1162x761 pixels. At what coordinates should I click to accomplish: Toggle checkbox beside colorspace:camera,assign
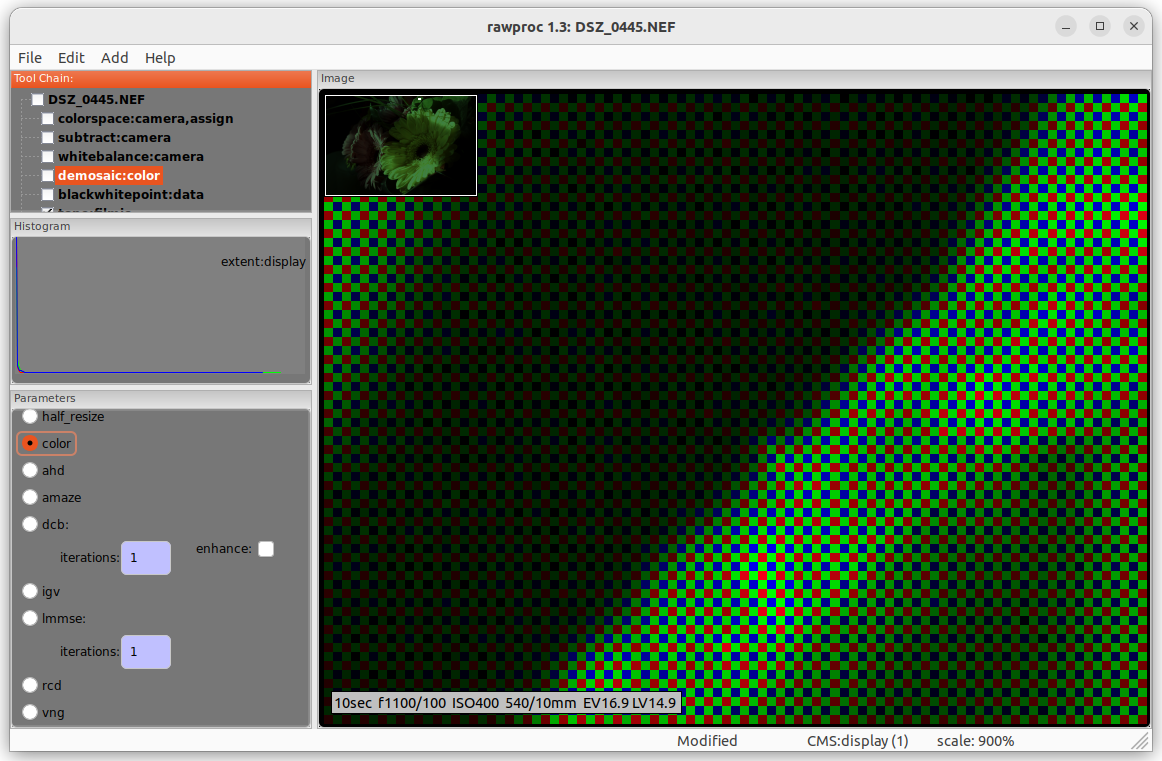click(x=48, y=119)
